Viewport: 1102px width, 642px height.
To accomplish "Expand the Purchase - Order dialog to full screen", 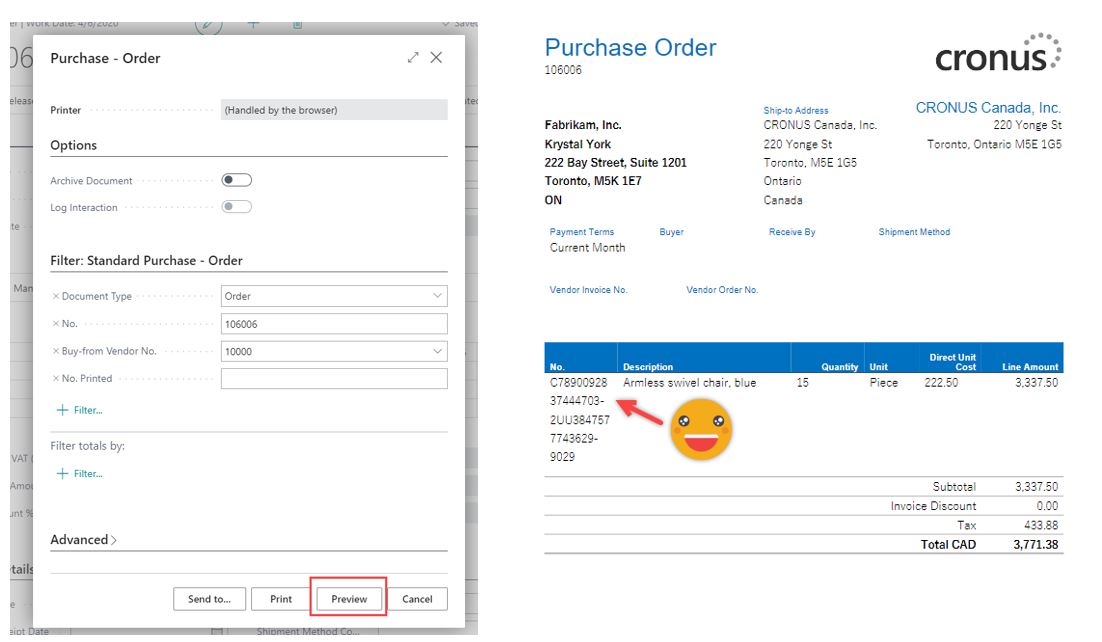I will pyautogui.click(x=413, y=58).
